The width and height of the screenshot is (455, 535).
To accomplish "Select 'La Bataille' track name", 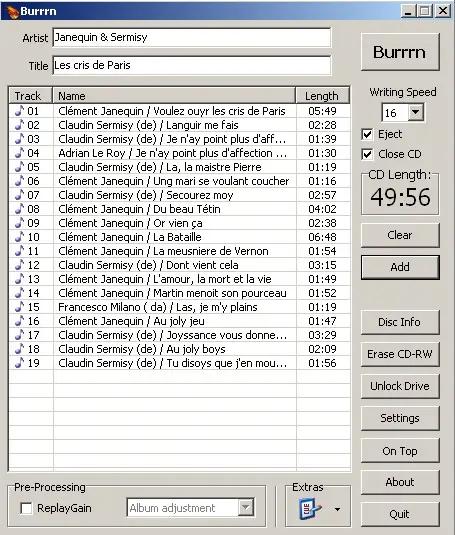I will (x=177, y=237).
